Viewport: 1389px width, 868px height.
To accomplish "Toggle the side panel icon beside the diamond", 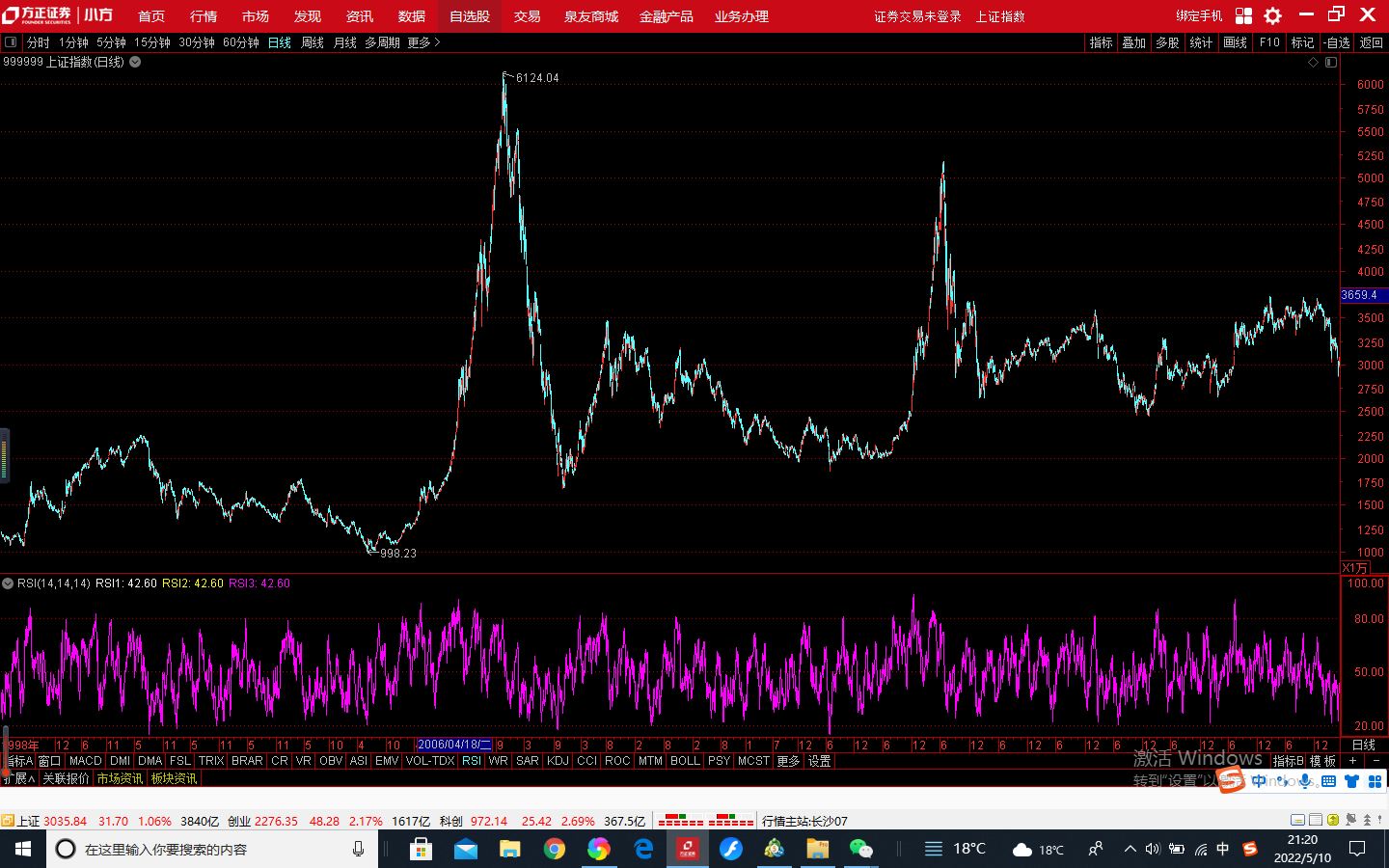I will click(1331, 62).
